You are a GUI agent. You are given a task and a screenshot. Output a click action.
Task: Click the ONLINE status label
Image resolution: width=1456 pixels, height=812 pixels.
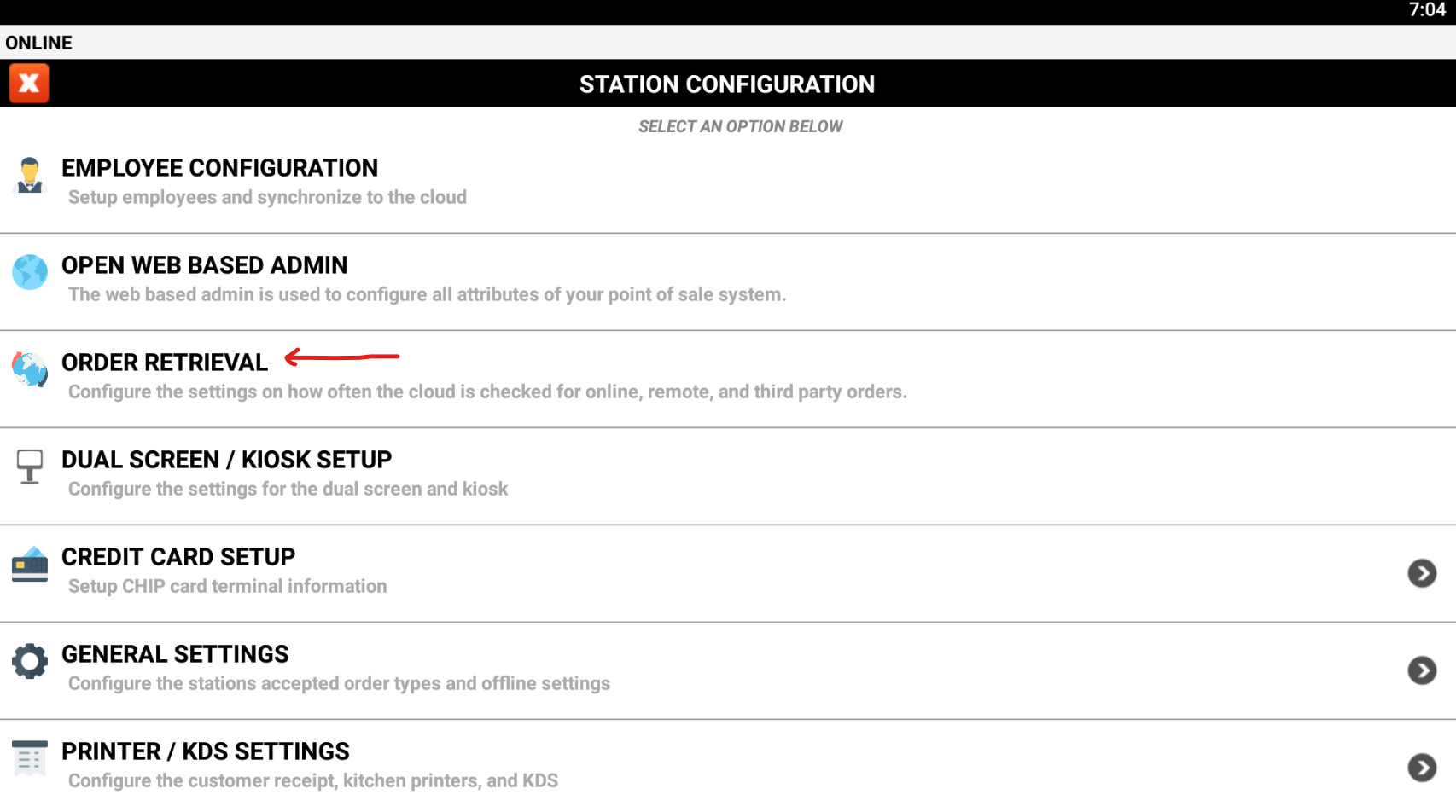pyautogui.click(x=39, y=43)
